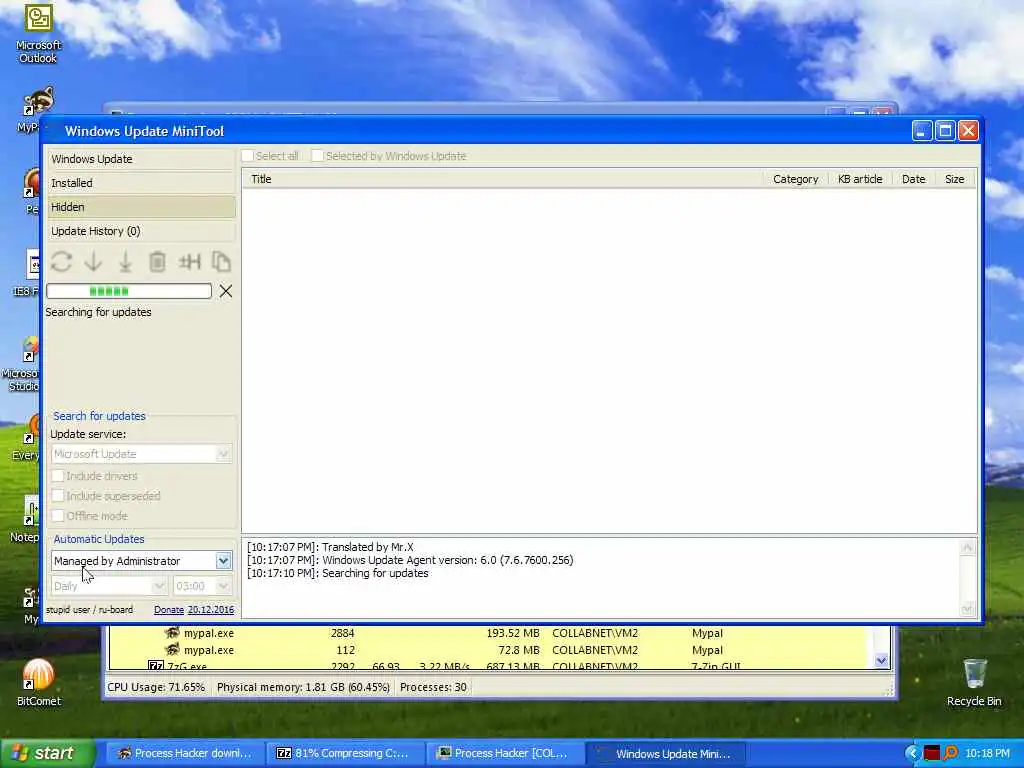The height and width of the screenshot is (768, 1024).
Task: Click the copy links to clipboard icon
Action: coord(221,262)
